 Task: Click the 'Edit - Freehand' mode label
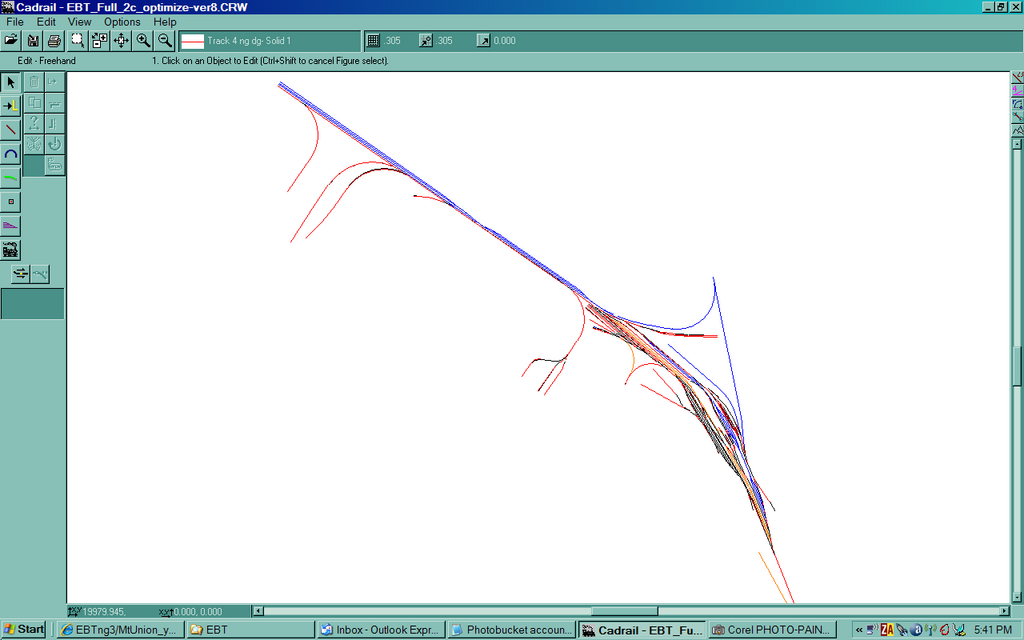pyautogui.click(x=46, y=61)
